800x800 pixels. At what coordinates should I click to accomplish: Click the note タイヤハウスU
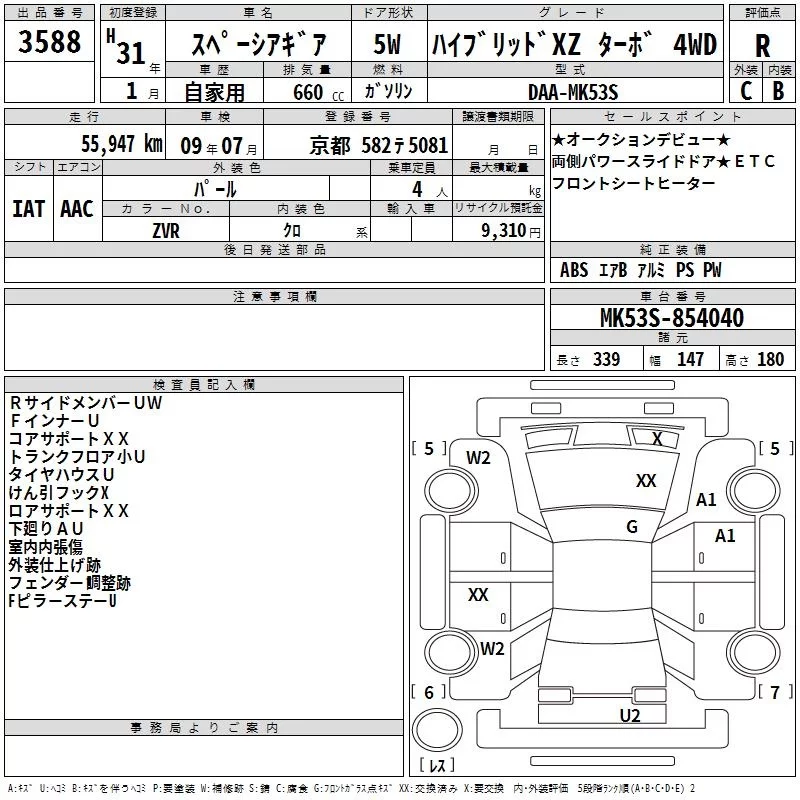coord(61,474)
